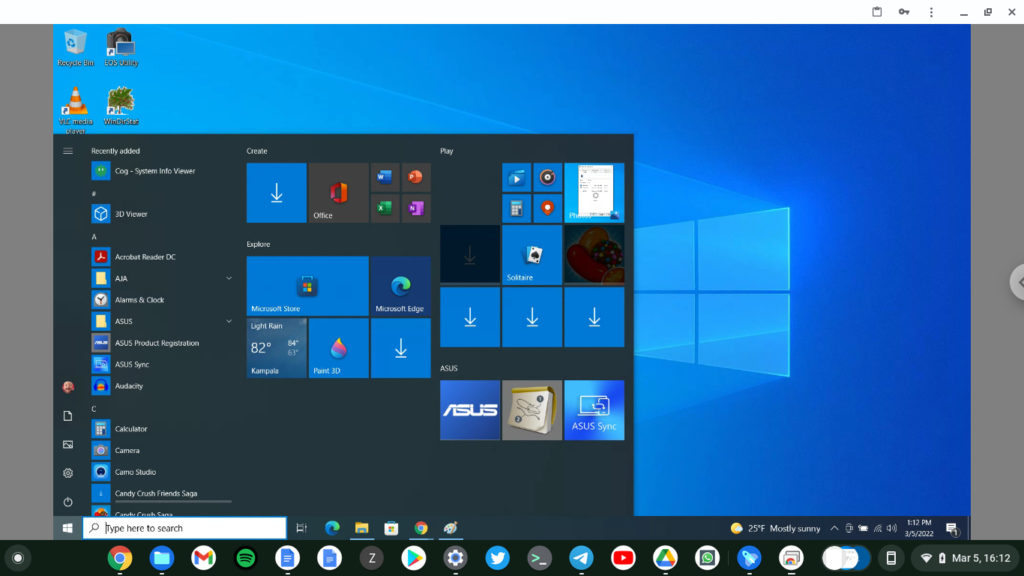Open the Microsoft Edge tile
This screenshot has height=576, width=1024.
click(400, 286)
